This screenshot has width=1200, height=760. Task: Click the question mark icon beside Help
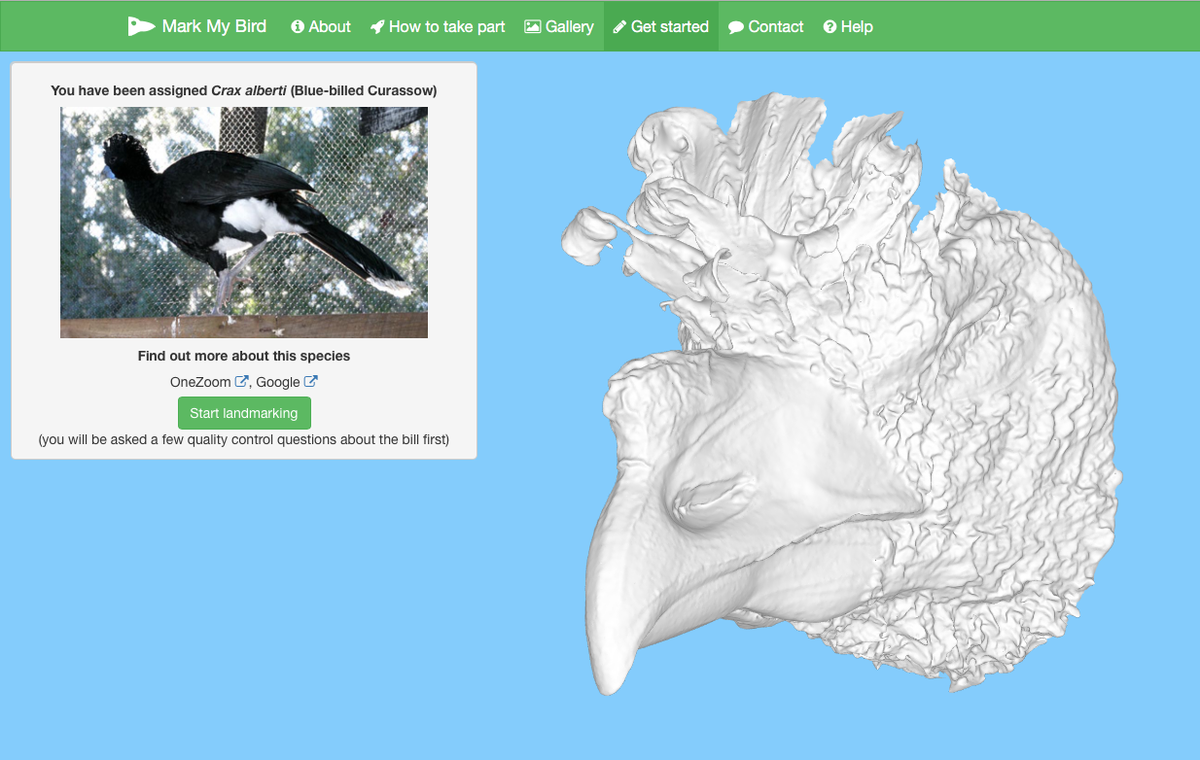click(830, 27)
